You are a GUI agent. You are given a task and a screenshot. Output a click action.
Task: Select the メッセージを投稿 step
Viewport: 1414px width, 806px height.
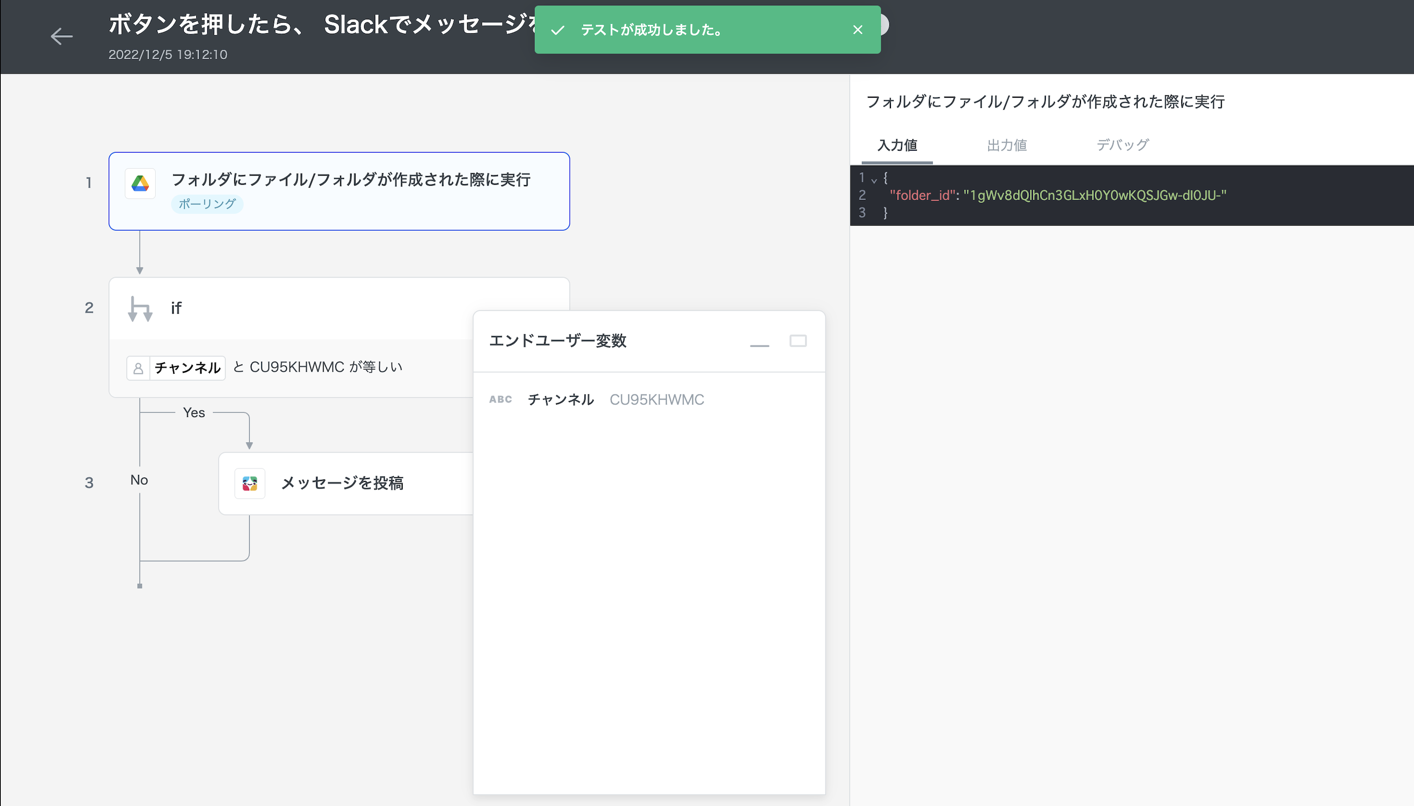pos(342,483)
